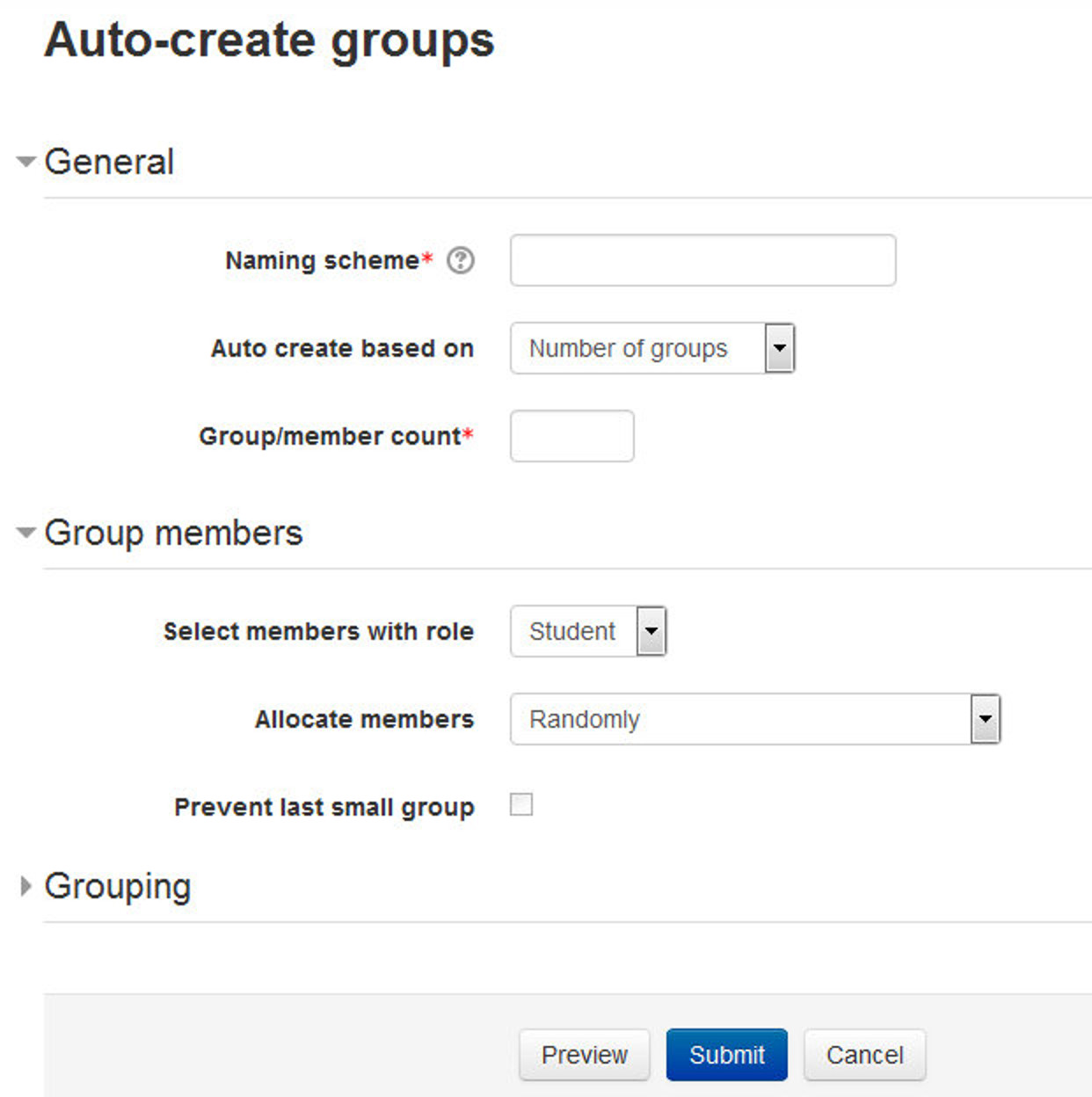The width and height of the screenshot is (1092, 1097).
Task: Submit the auto-create groups form
Action: [x=727, y=1055]
